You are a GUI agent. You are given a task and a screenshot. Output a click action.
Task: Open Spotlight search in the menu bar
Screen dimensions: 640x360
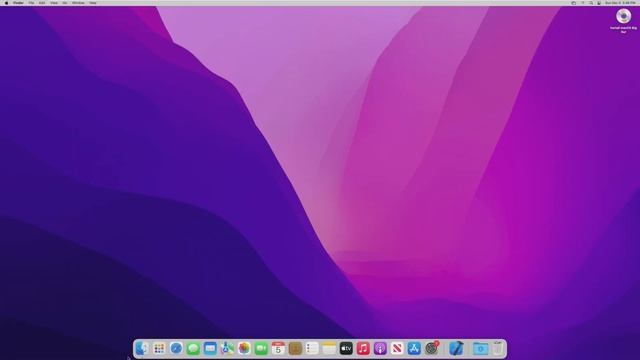pyautogui.click(x=591, y=3)
